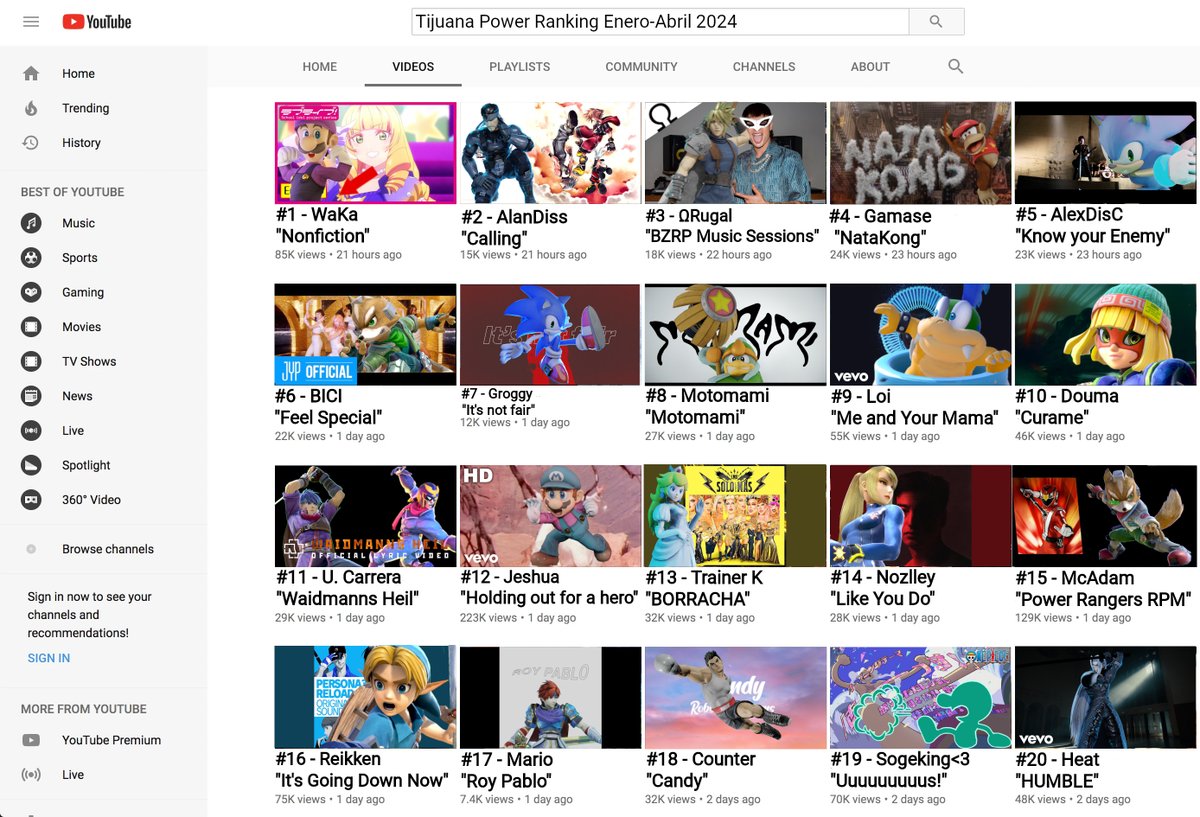
Task: Open the #10 Douma Curame thumbnail
Action: pyautogui.click(x=1105, y=334)
